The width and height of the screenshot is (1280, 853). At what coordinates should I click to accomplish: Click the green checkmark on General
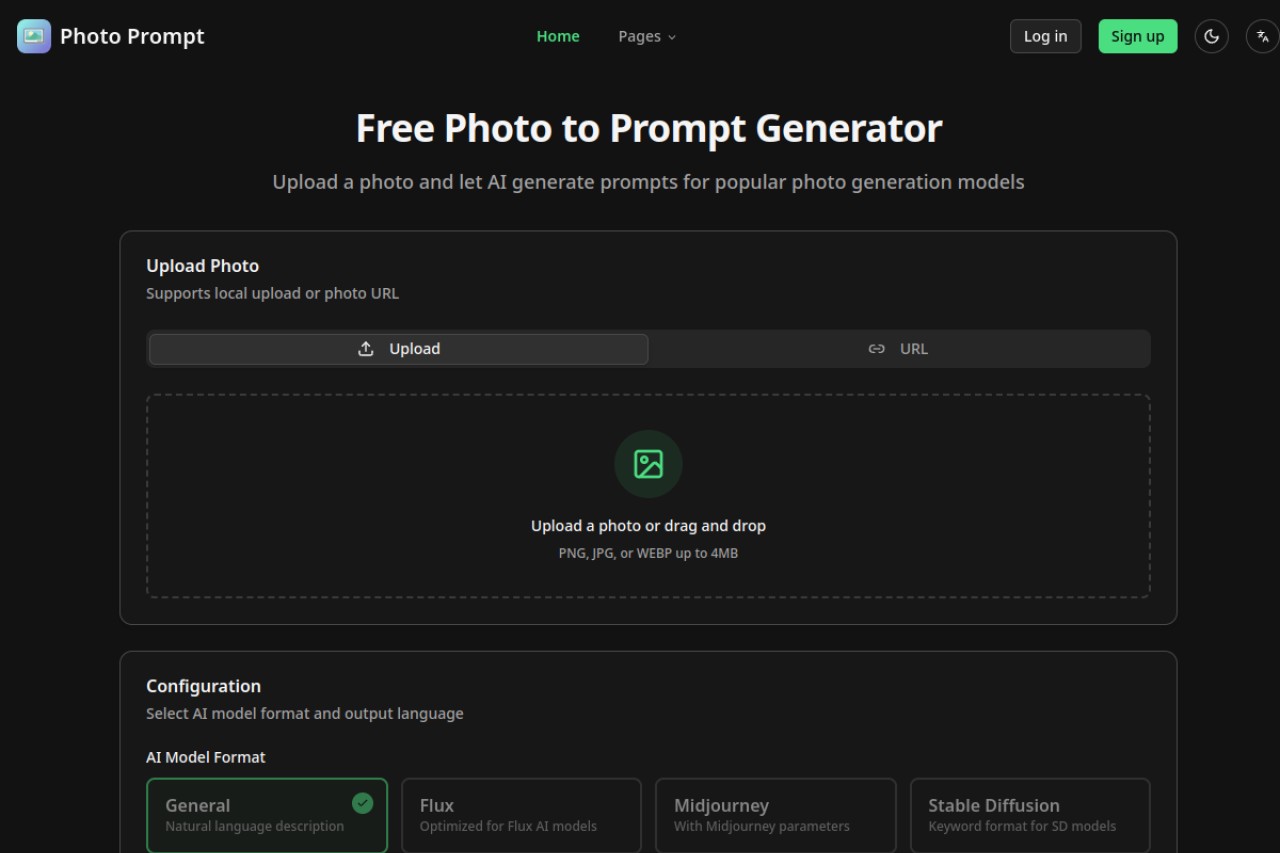pos(363,803)
